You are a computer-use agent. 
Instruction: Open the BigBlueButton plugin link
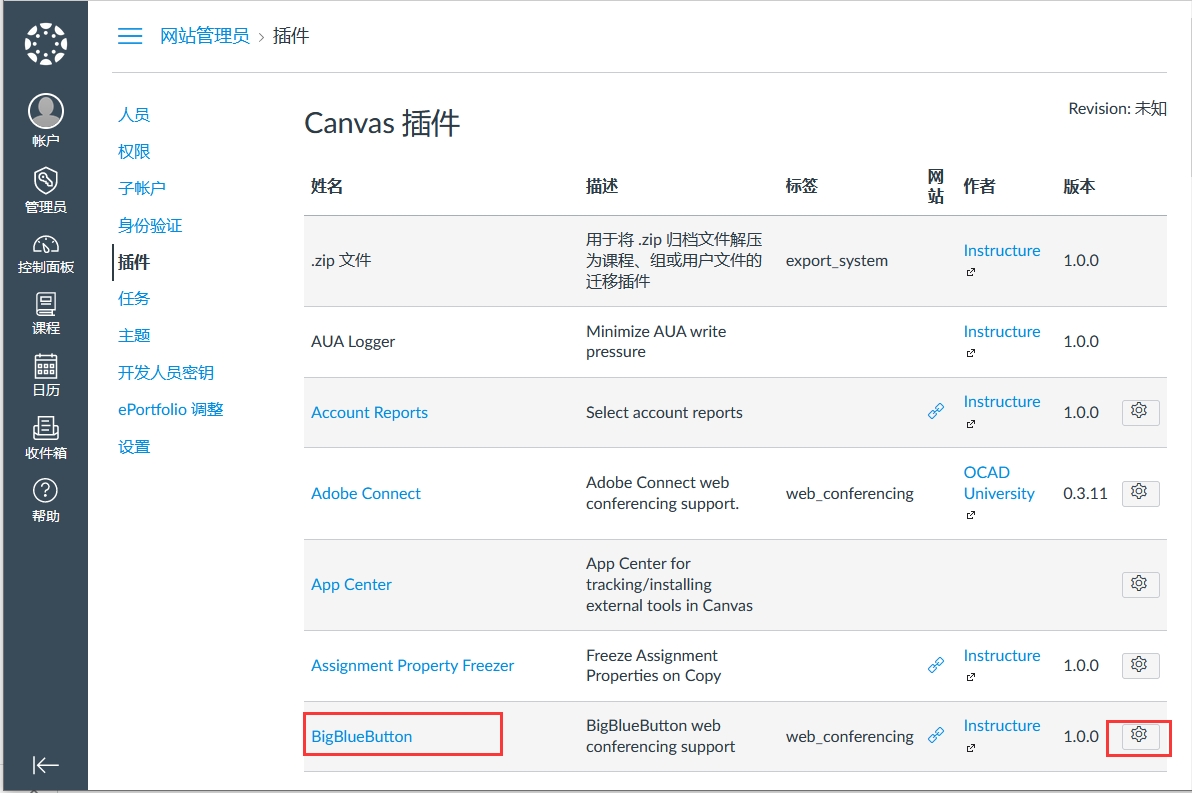pos(362,737)
